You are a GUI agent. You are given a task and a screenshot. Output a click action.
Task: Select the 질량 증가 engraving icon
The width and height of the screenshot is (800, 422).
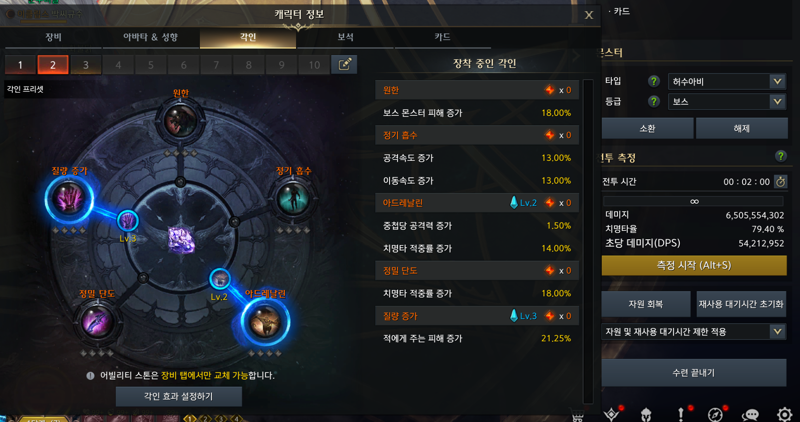point(69,198)
